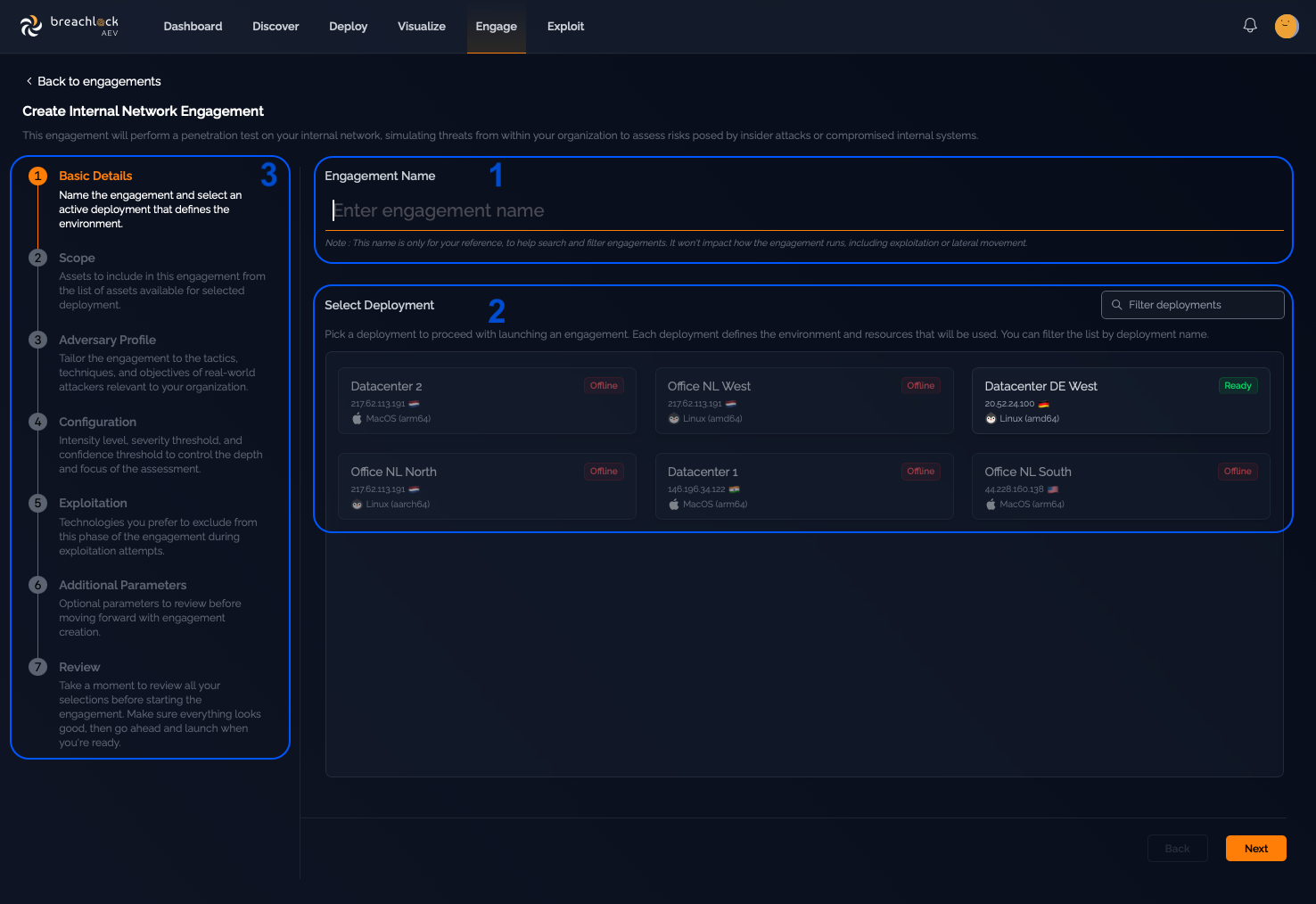The height and width of the screenshot is (904, 1316).
Task: Click the Linux icon on Office NL North card
Action: click(x=357, y=504)
